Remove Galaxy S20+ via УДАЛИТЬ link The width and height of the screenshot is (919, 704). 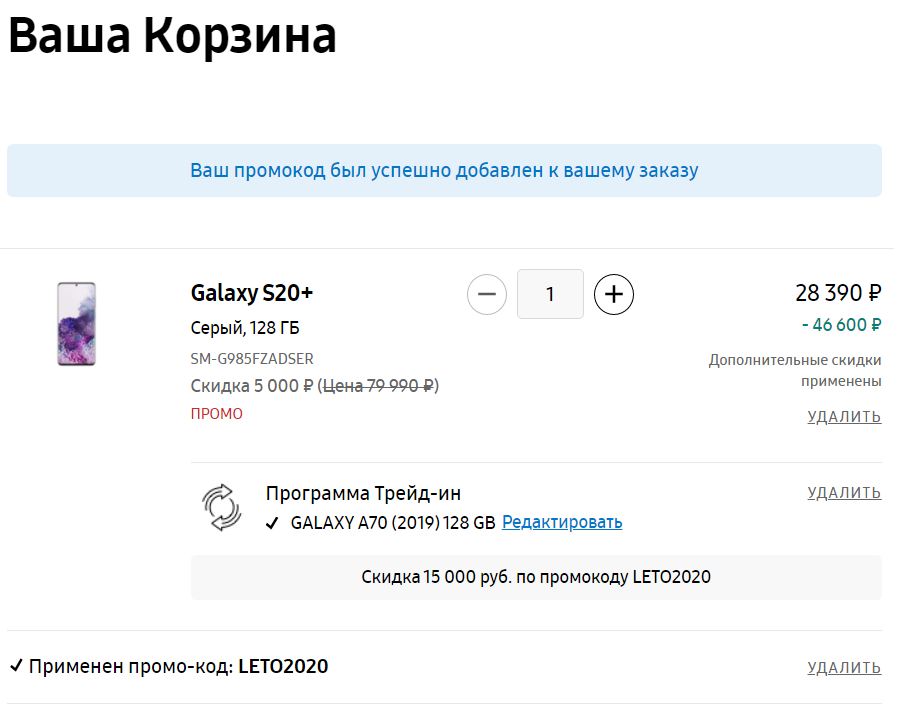pyautogui.click(x=844, y=417)
